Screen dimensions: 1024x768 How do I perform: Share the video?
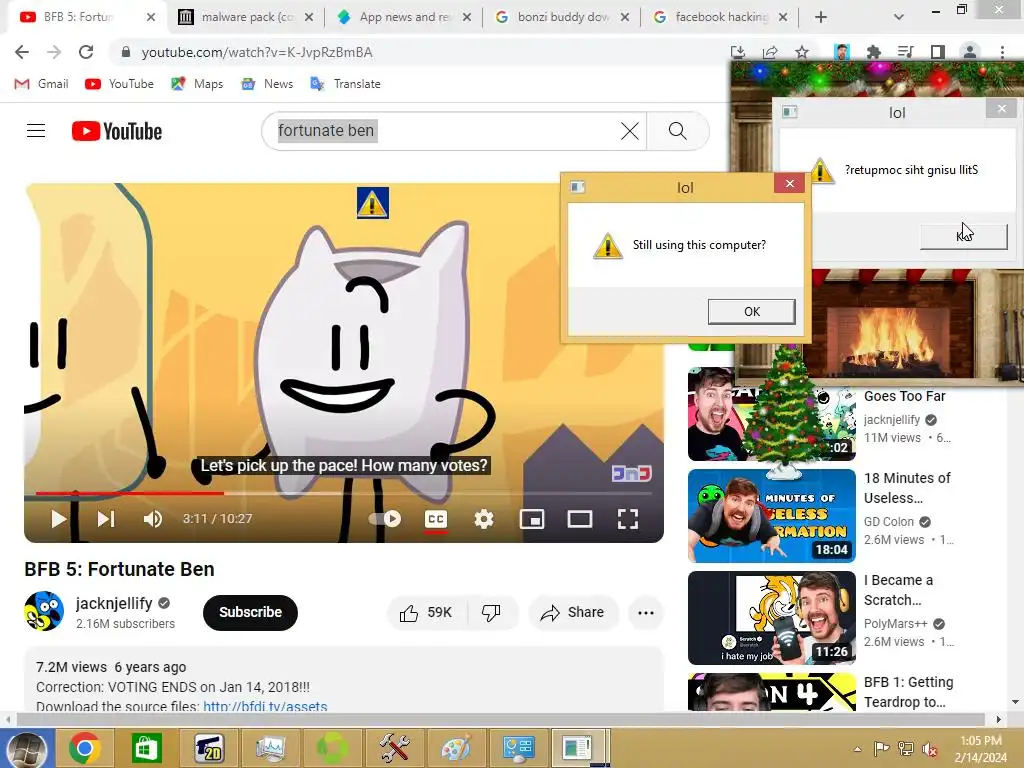[x=573, y=613]
